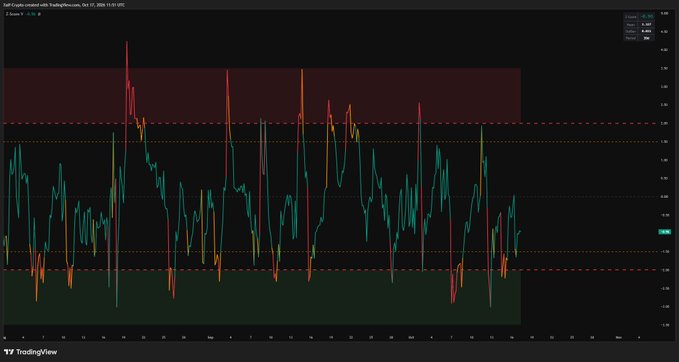Click the Z-Score Y indicator legend title

click(x=14, y=14)
